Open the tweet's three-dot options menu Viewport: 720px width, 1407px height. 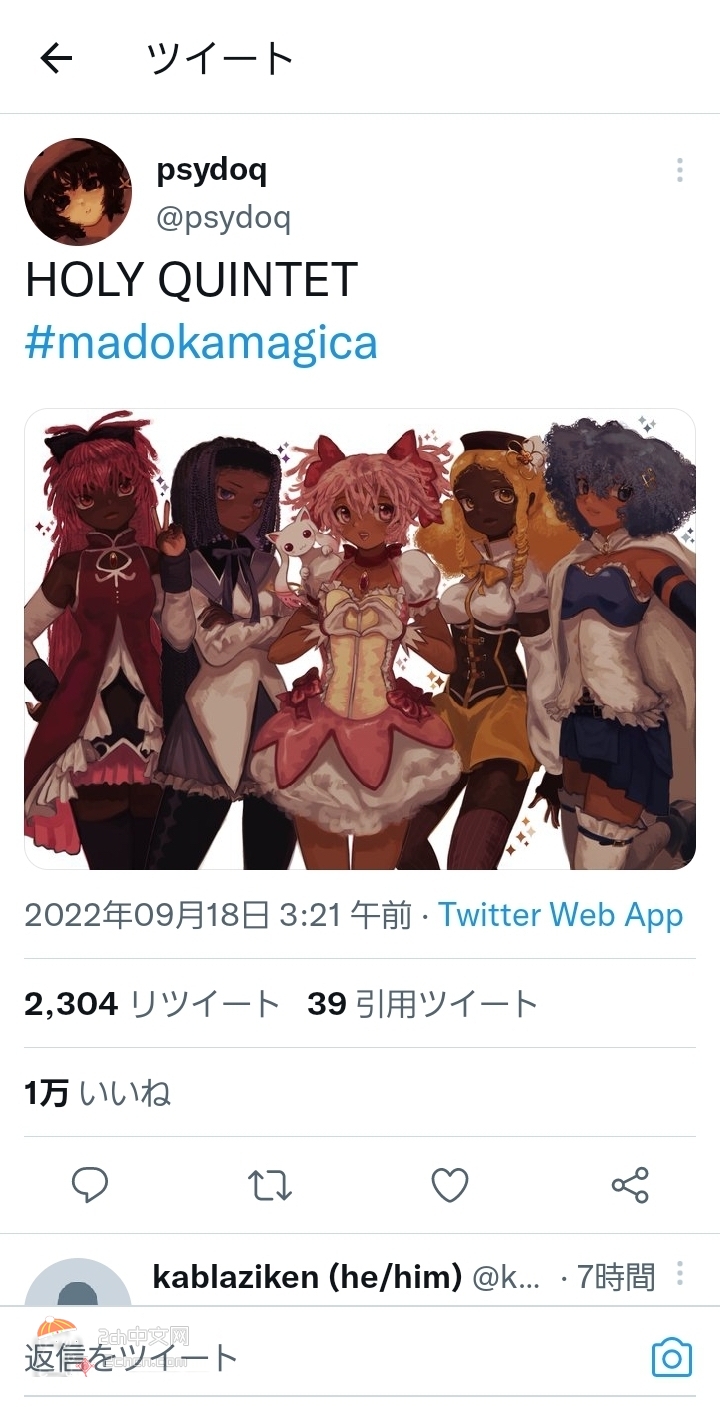point(680,171)
